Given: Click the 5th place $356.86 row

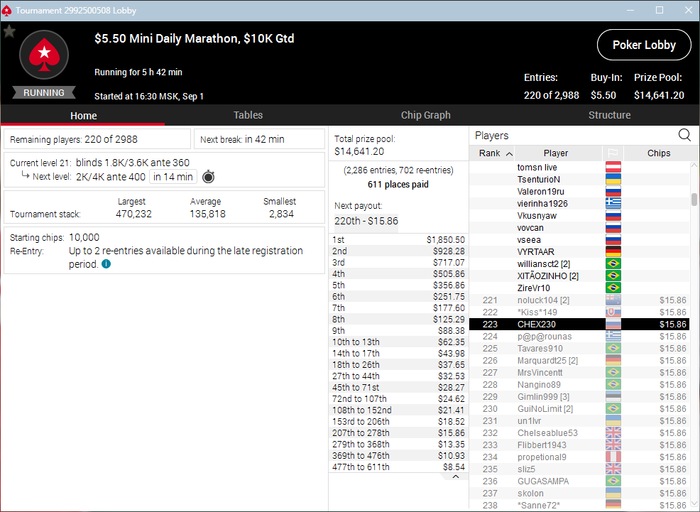Looking at the screenshot, I should coord(398,285).
